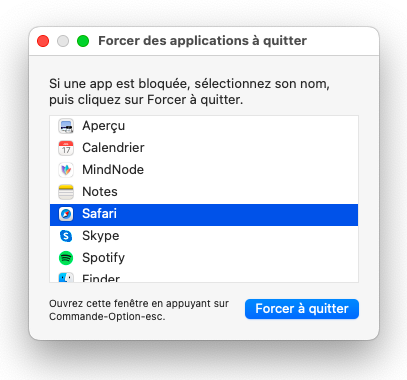Click the yellow Notes icon
407x380 pixels.
66,192
